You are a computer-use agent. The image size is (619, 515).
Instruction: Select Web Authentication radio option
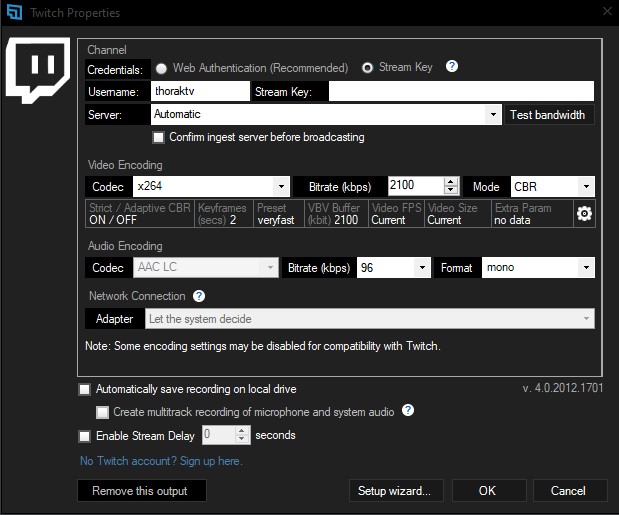[x=161, y=68]
